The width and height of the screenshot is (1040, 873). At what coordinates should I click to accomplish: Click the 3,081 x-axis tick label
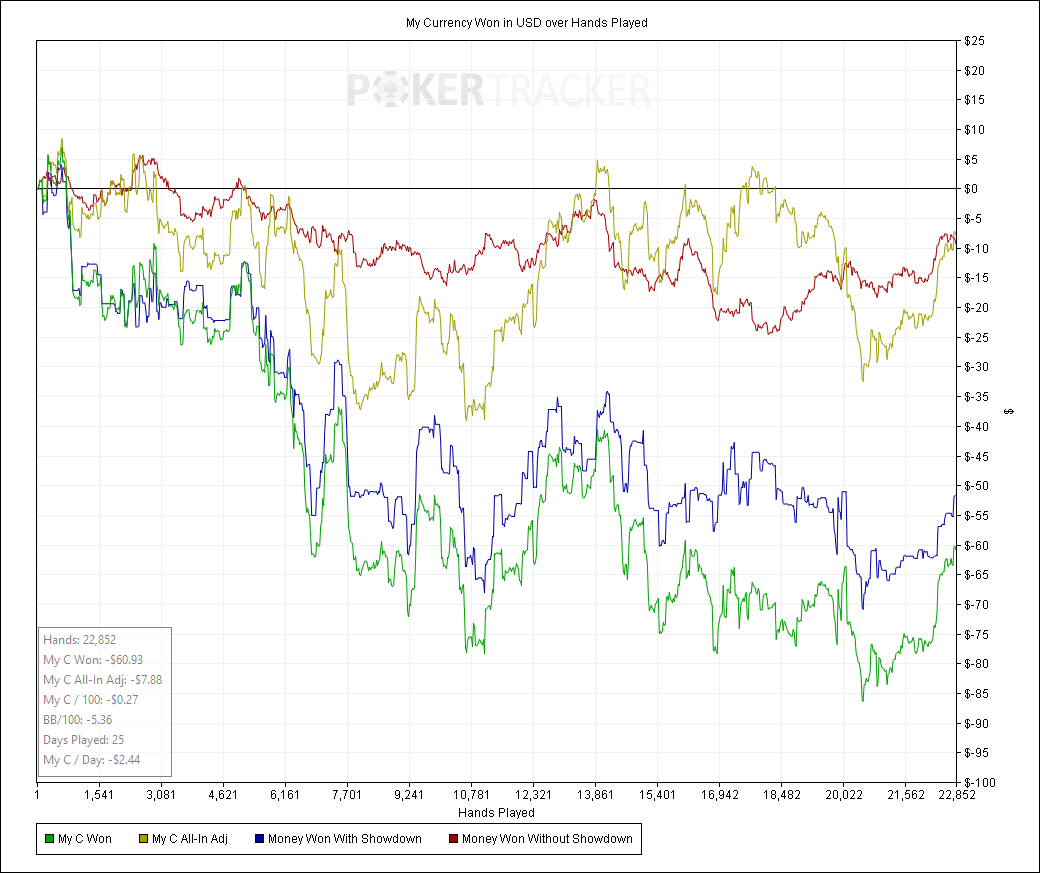(x=161, y=795)
